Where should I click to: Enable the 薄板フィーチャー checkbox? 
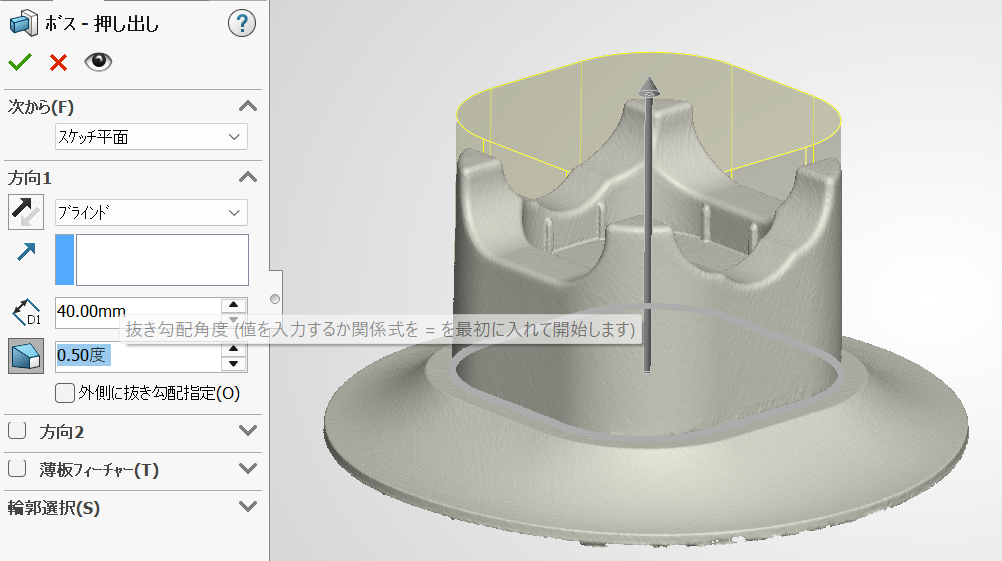[x=17, y=469]
